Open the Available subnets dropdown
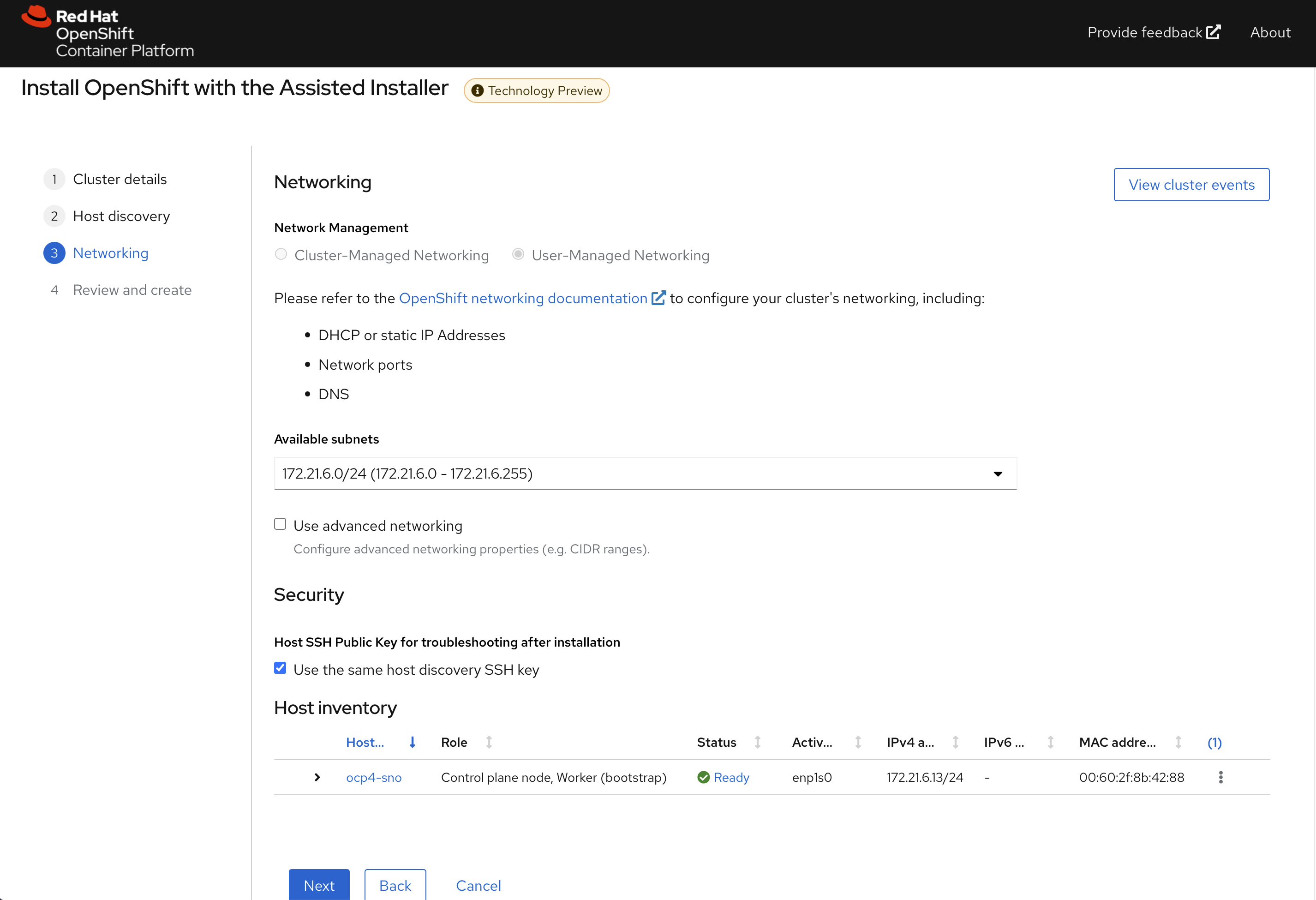1316x900 pixels. tap(645, 474)
